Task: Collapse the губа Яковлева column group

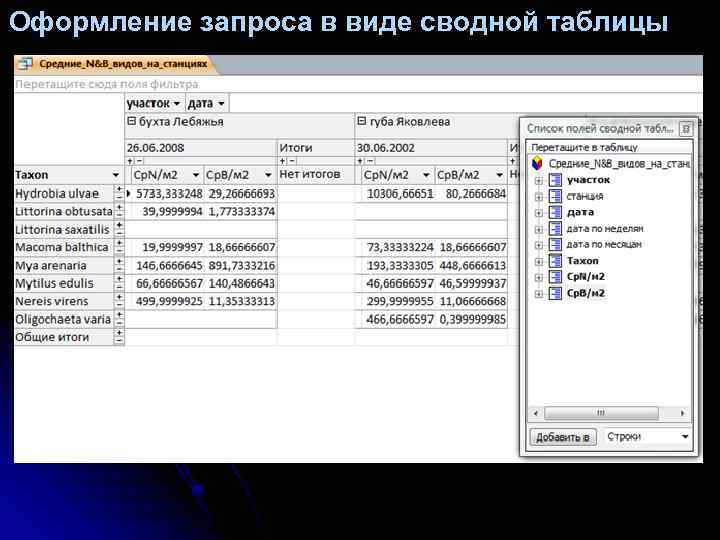Action: (361, 121)
